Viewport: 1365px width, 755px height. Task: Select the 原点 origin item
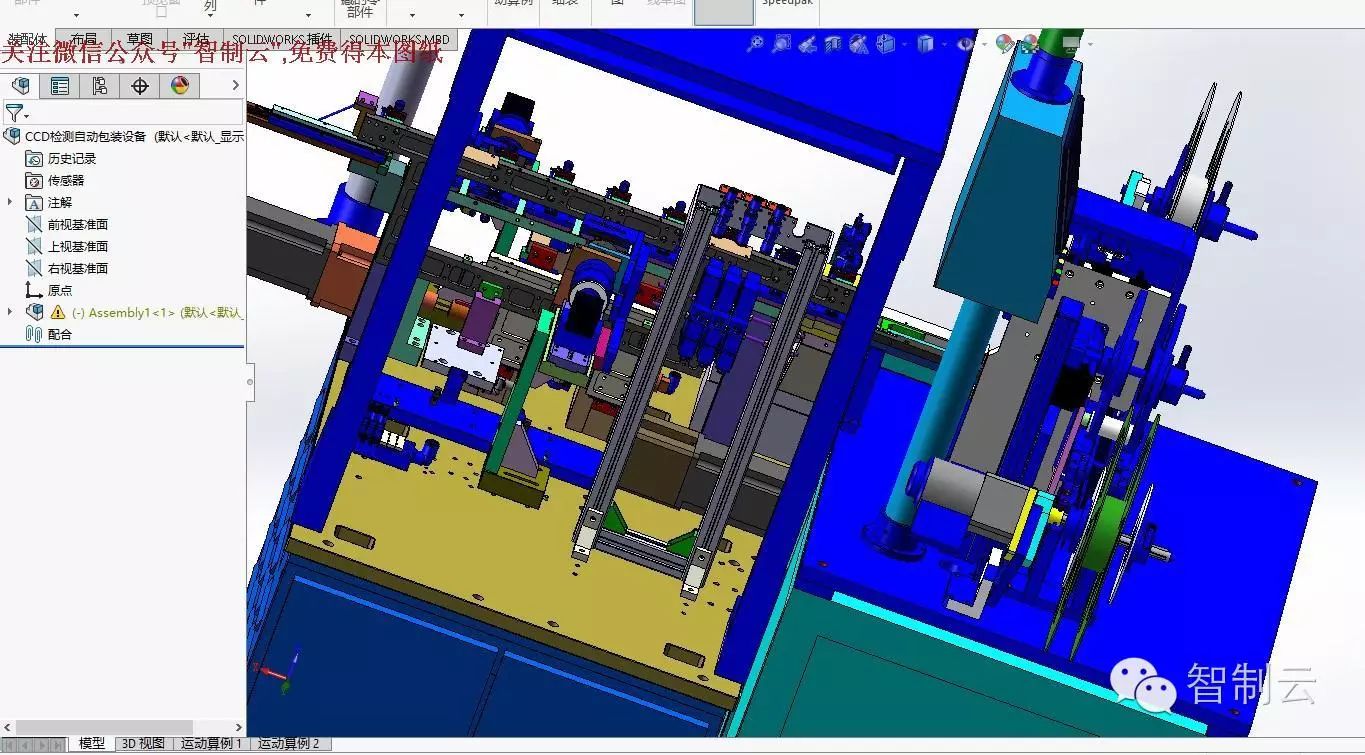click(48, 290)
